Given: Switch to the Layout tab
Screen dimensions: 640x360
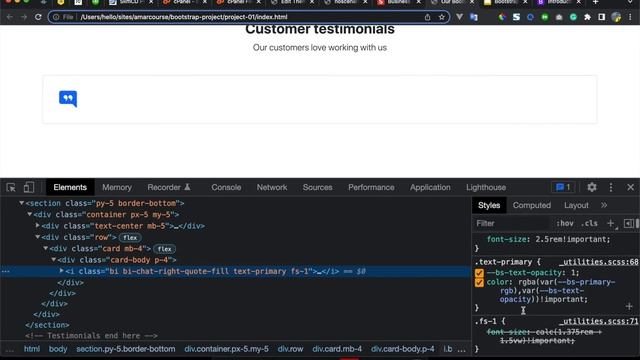Looking at the screenshot, I should click(576, 205).
